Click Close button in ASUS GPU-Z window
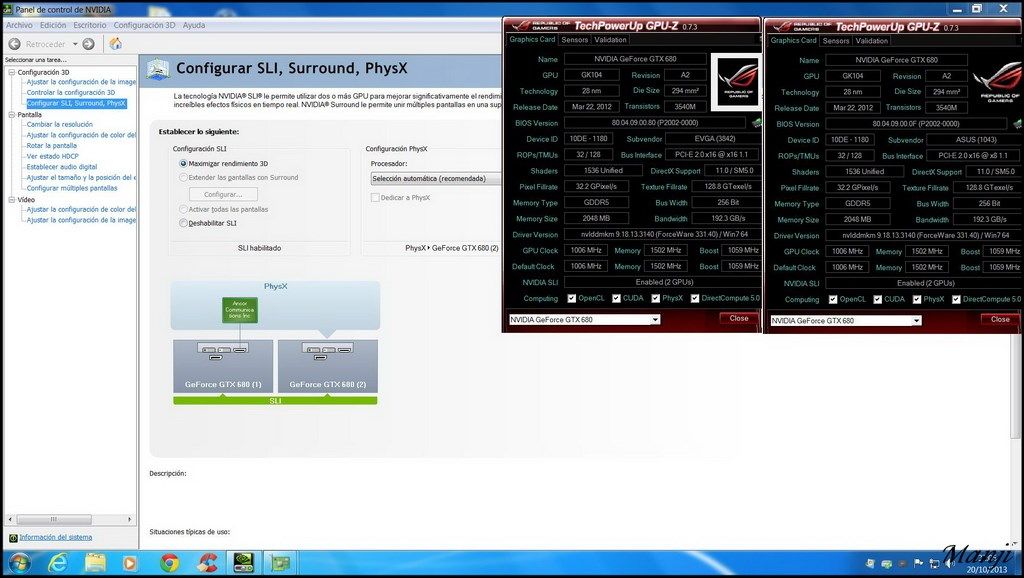The width and height of the screenshot is (1024, 578). [x=1000, y=319]
